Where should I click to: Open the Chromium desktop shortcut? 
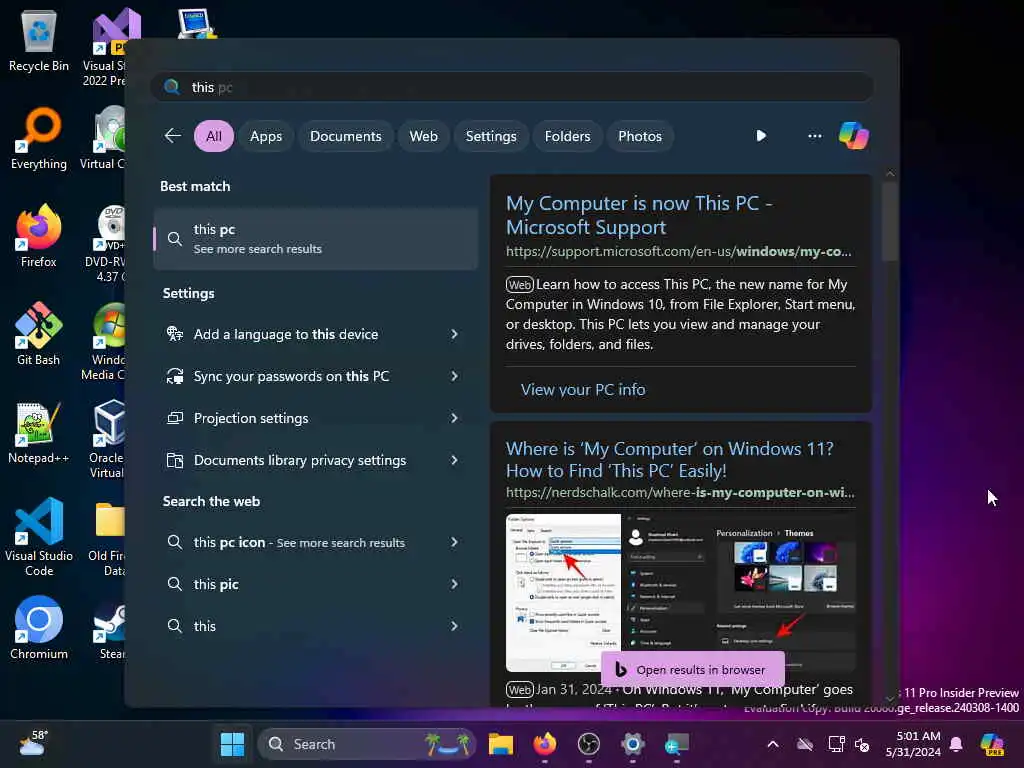click(39, 628)
